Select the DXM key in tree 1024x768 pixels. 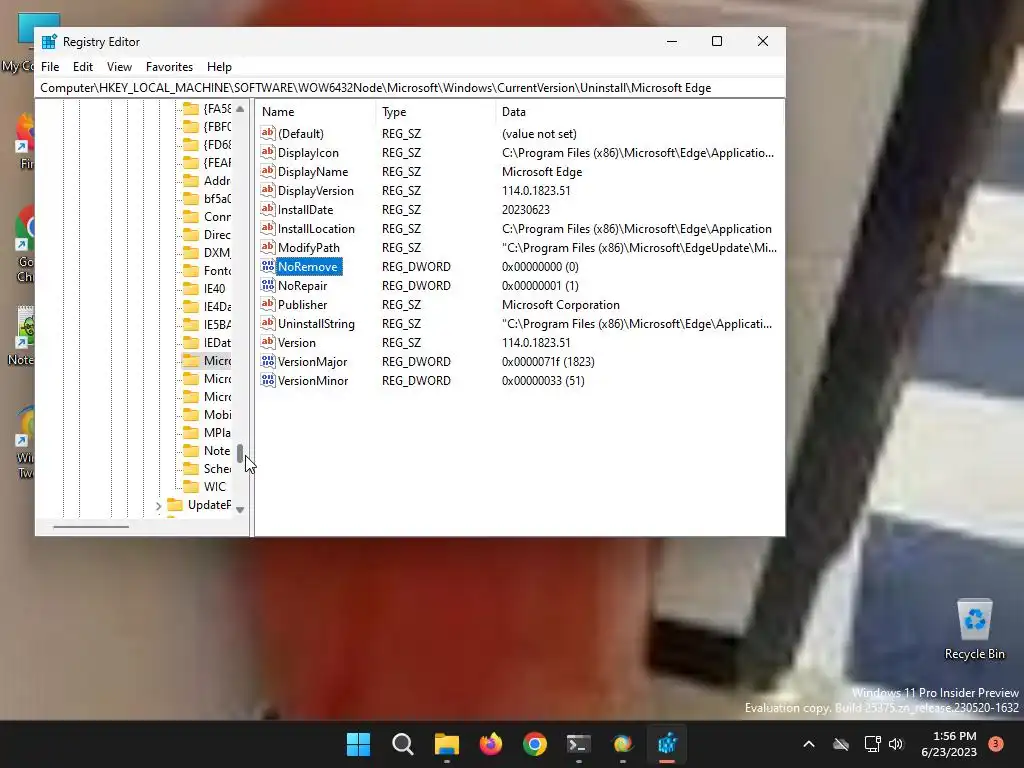click(x=207, y=252)
